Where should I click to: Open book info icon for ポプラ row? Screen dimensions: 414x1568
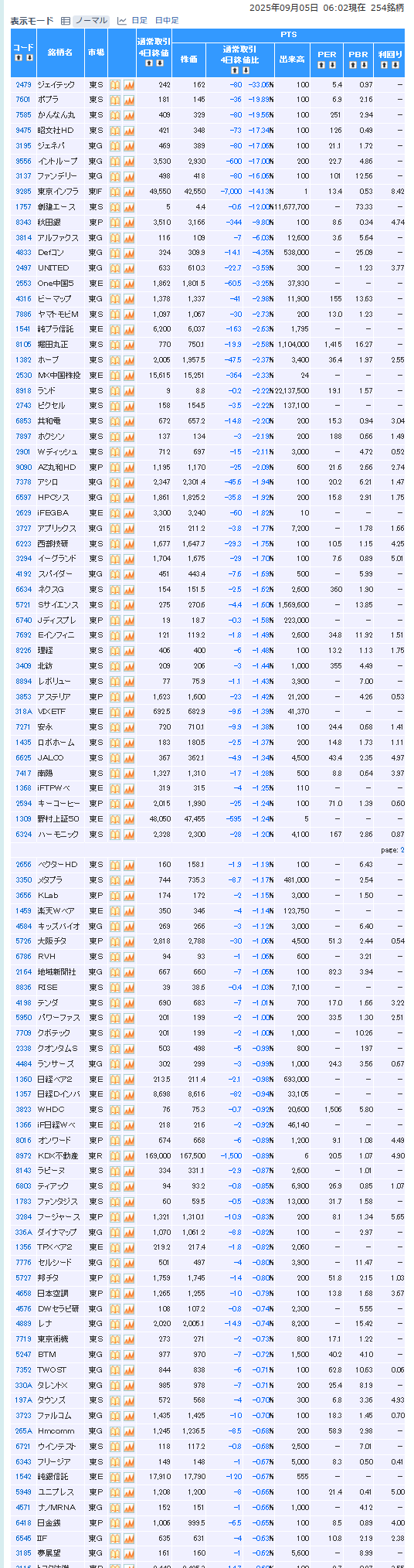114,100
